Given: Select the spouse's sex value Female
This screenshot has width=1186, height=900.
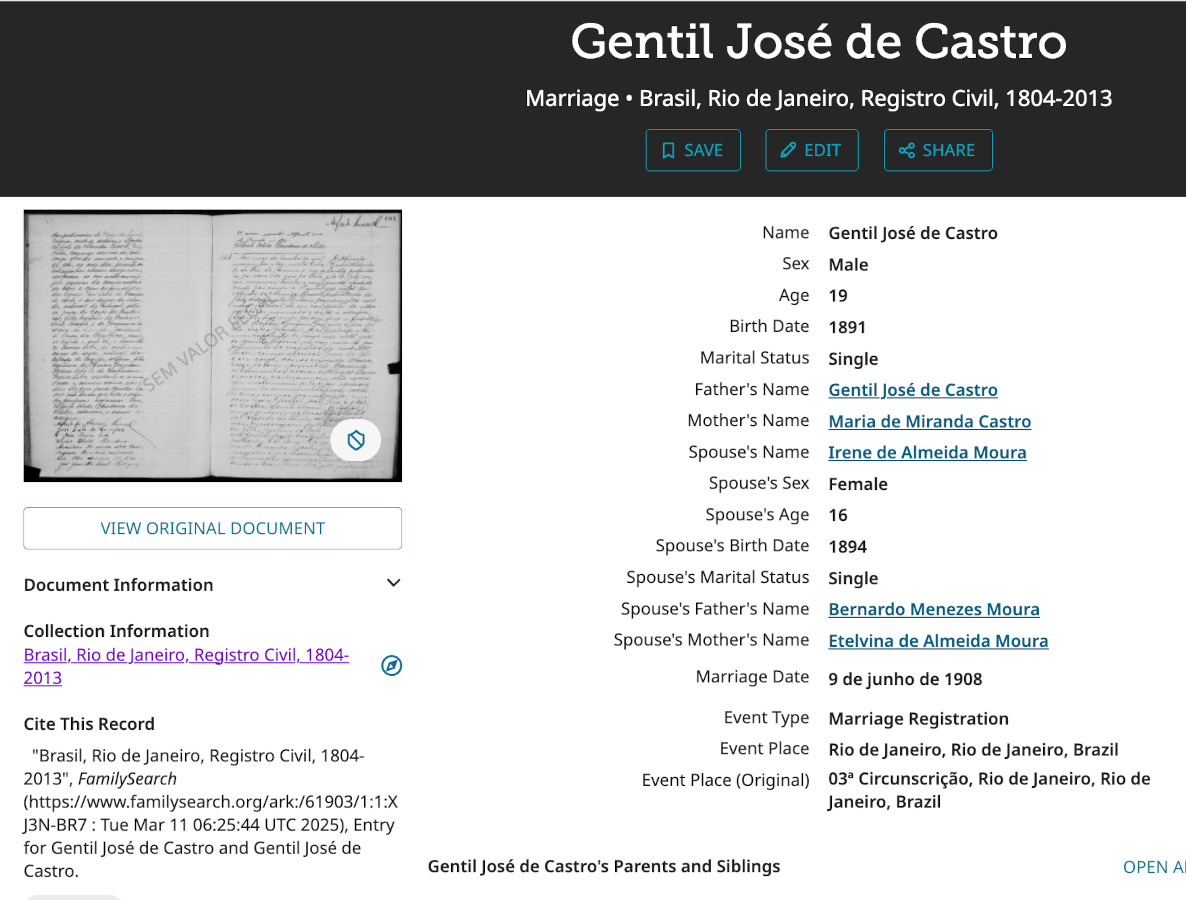Looking at the screenshot, I should tap(858, 484).
